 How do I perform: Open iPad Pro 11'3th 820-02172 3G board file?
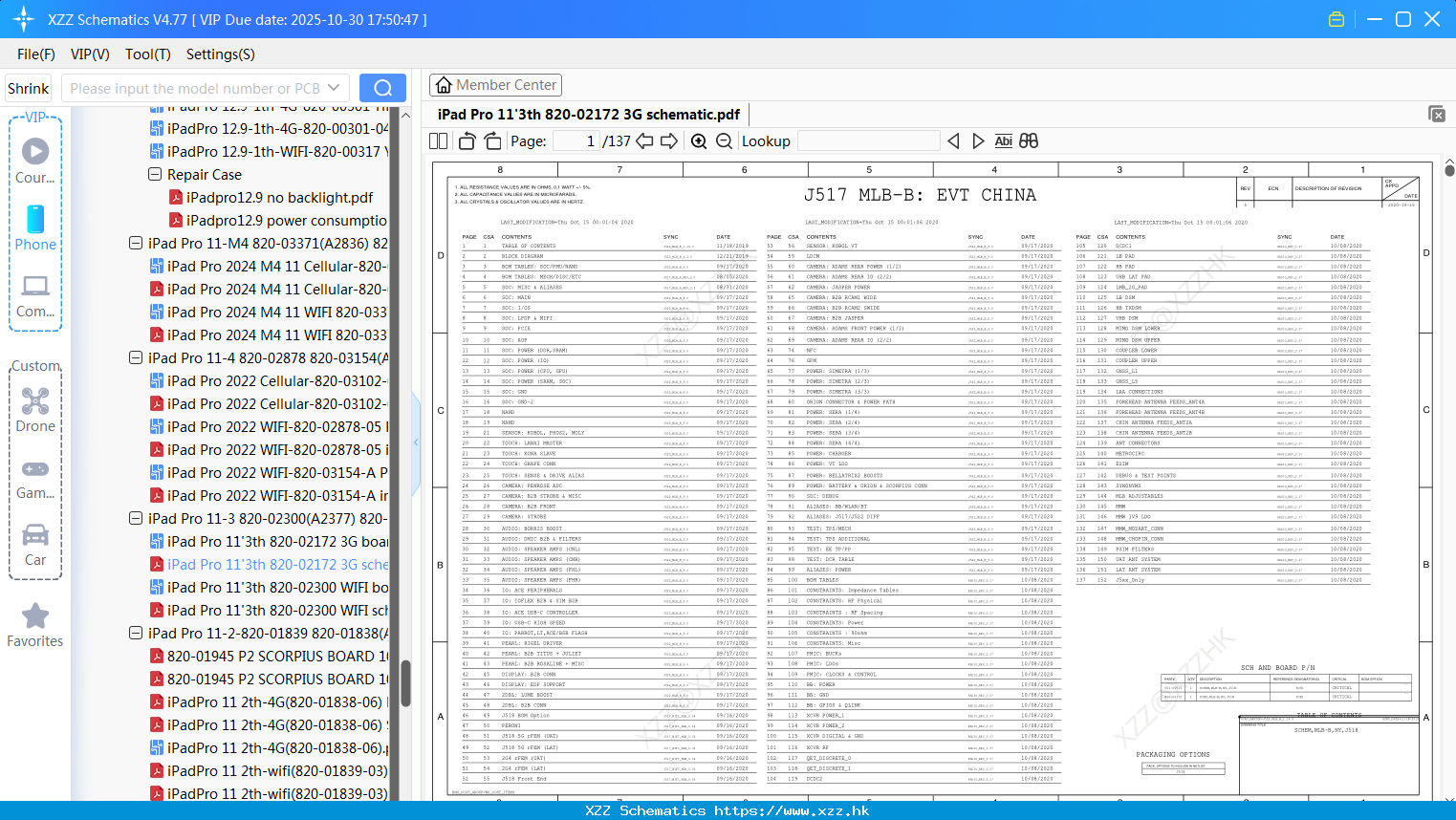(269, 542)
